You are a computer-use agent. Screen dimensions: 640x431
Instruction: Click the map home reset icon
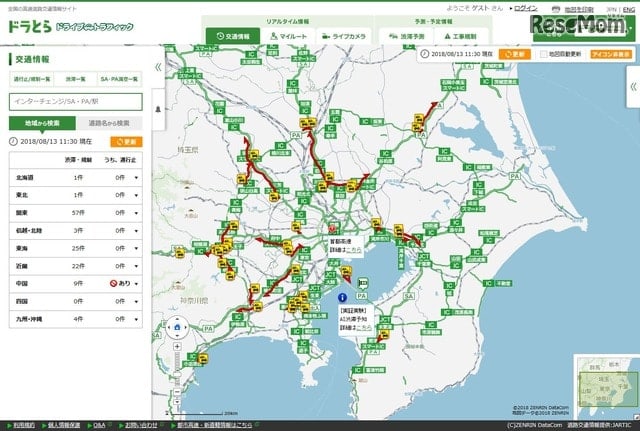(x=177, y=327)
